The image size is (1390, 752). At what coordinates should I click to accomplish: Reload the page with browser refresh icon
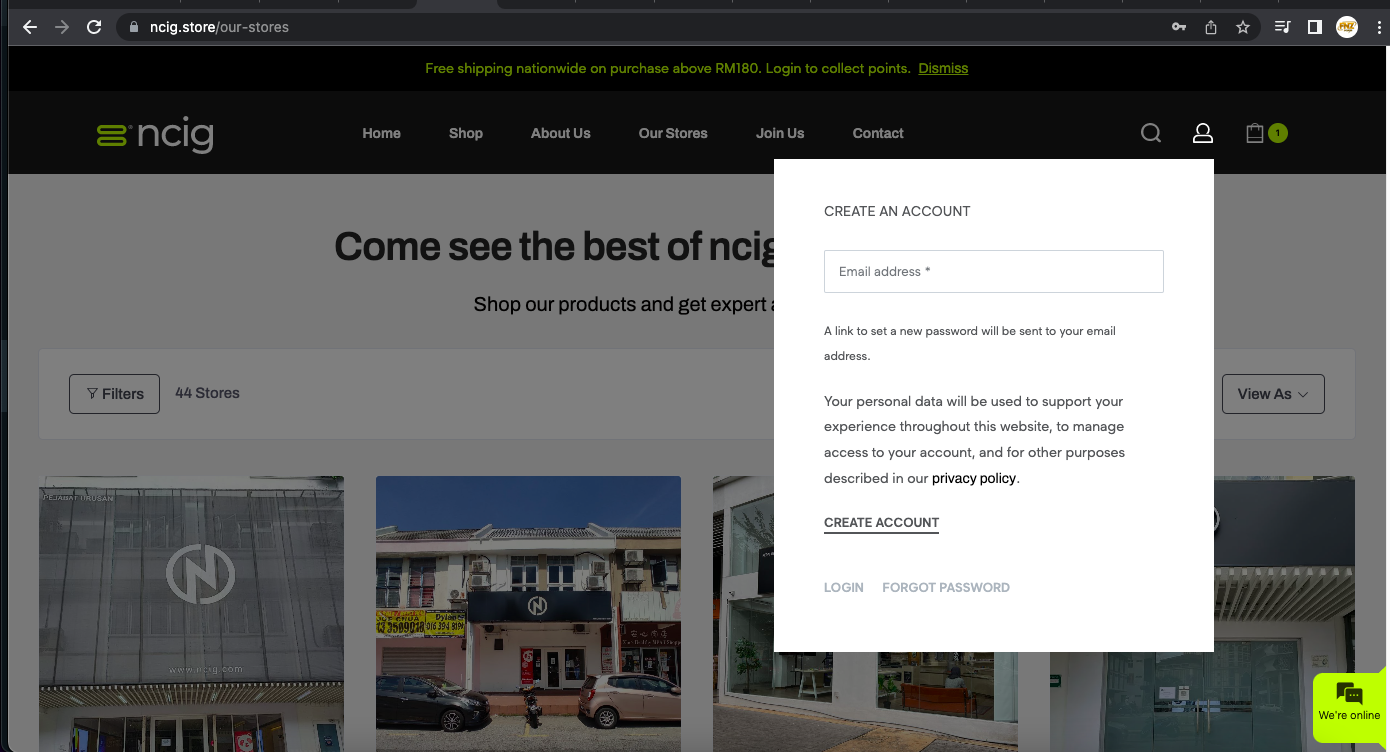(94, 27)
